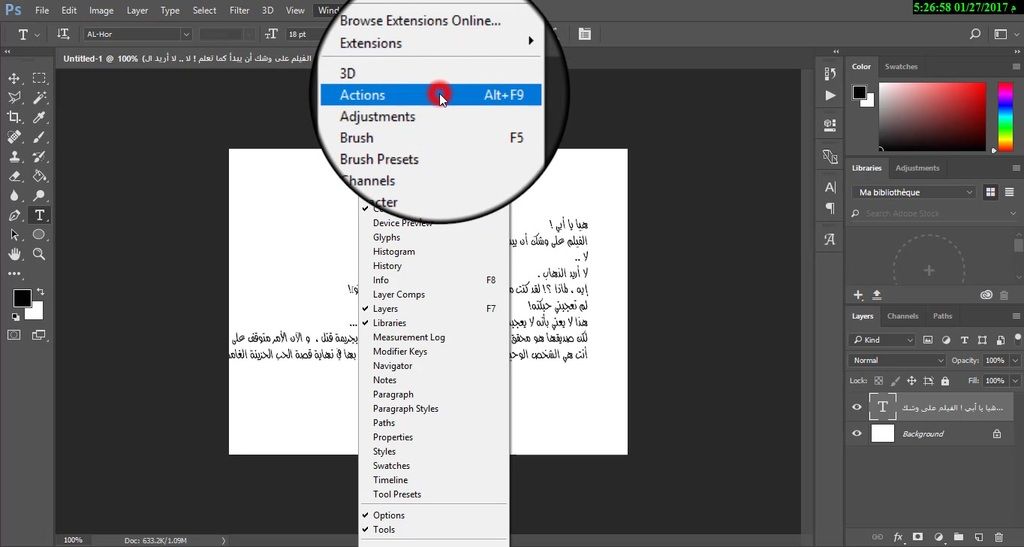Toggle Layers panel in Window menu
This screenshot has width=1024, height=547.
pyautogui.click(x=434, y=309)
